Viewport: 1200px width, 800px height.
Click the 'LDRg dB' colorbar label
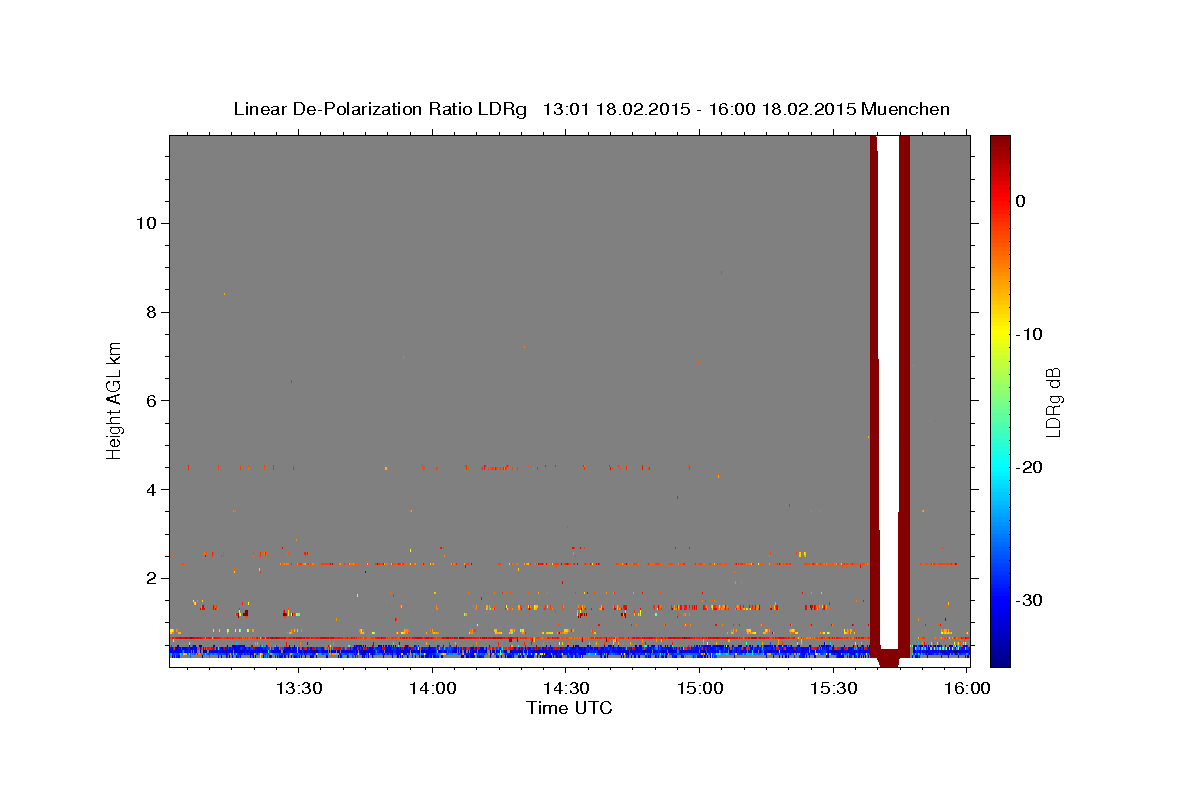pos(1052,402)
